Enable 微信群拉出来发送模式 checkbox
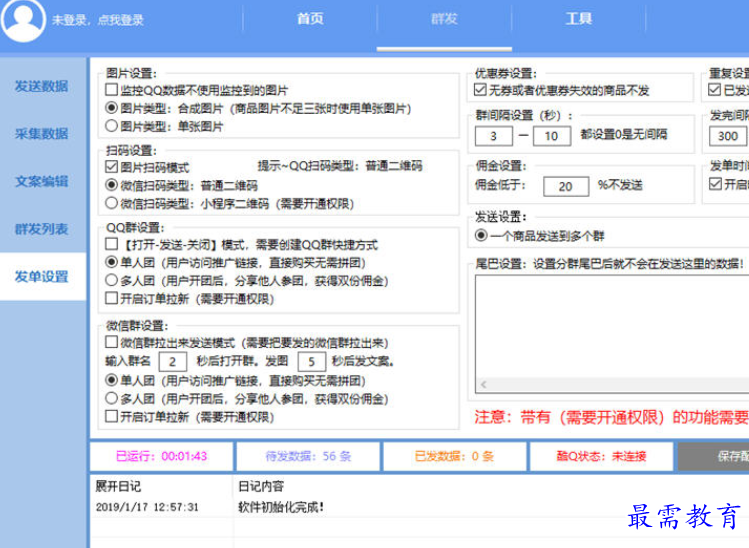 pyautogui.click(x=111, y=342)
